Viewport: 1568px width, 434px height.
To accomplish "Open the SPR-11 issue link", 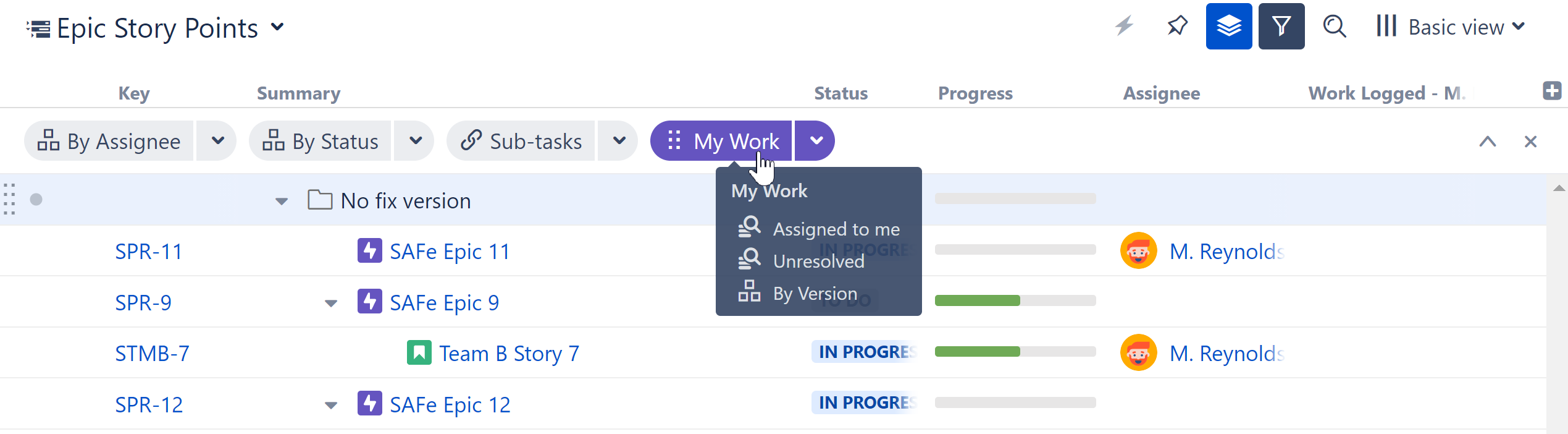I will click(x=149, y=252).
